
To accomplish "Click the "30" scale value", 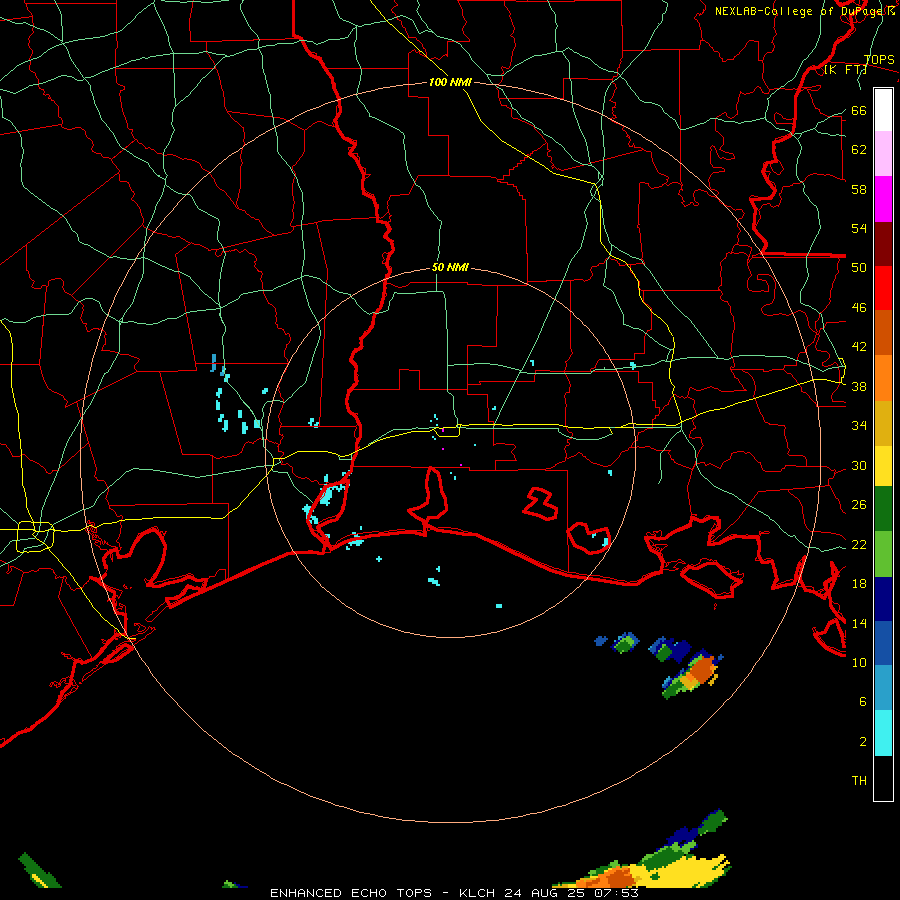I will pyautogui.click(x=859, y=465).
